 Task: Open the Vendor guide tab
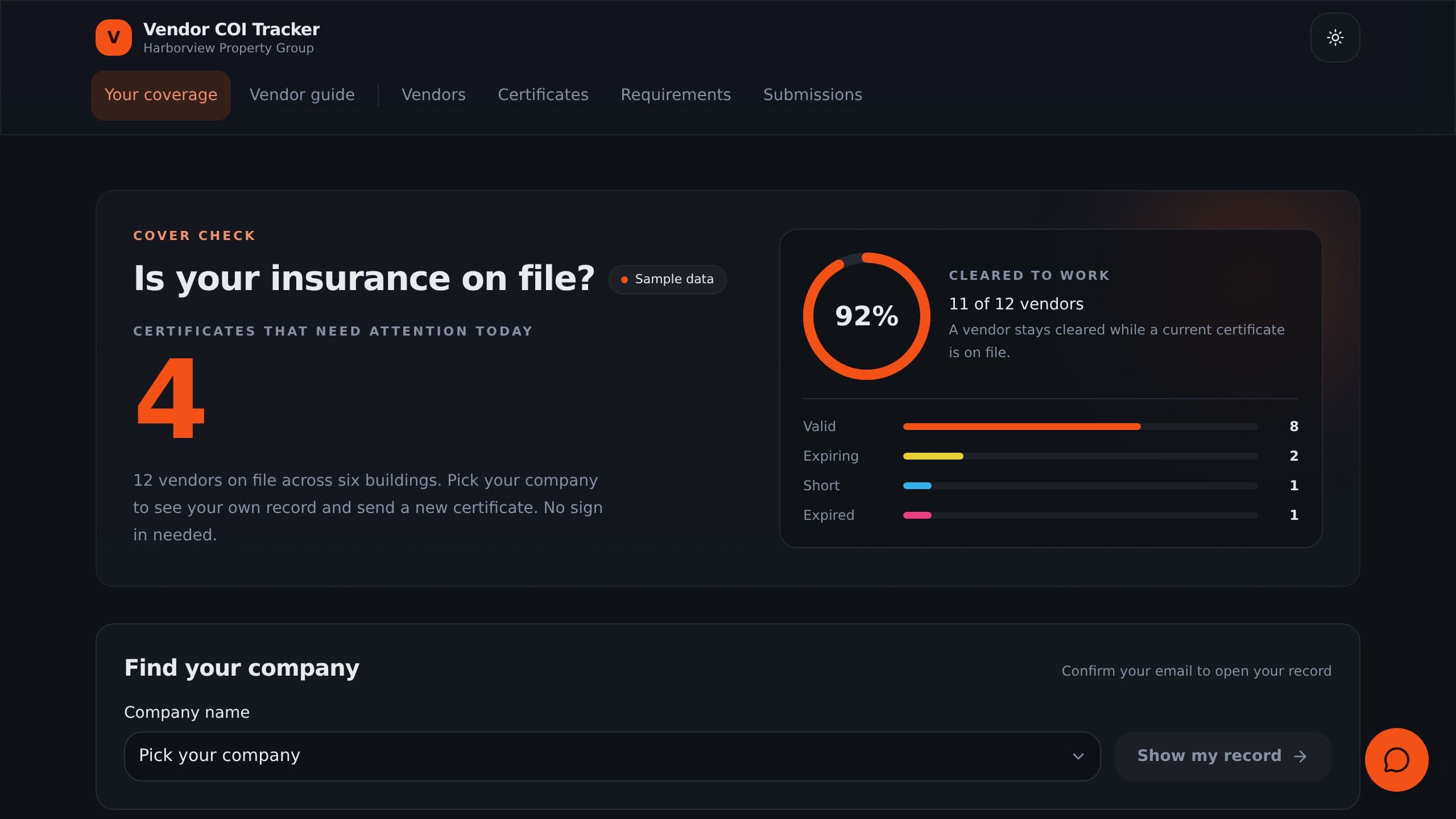point(302,95)
